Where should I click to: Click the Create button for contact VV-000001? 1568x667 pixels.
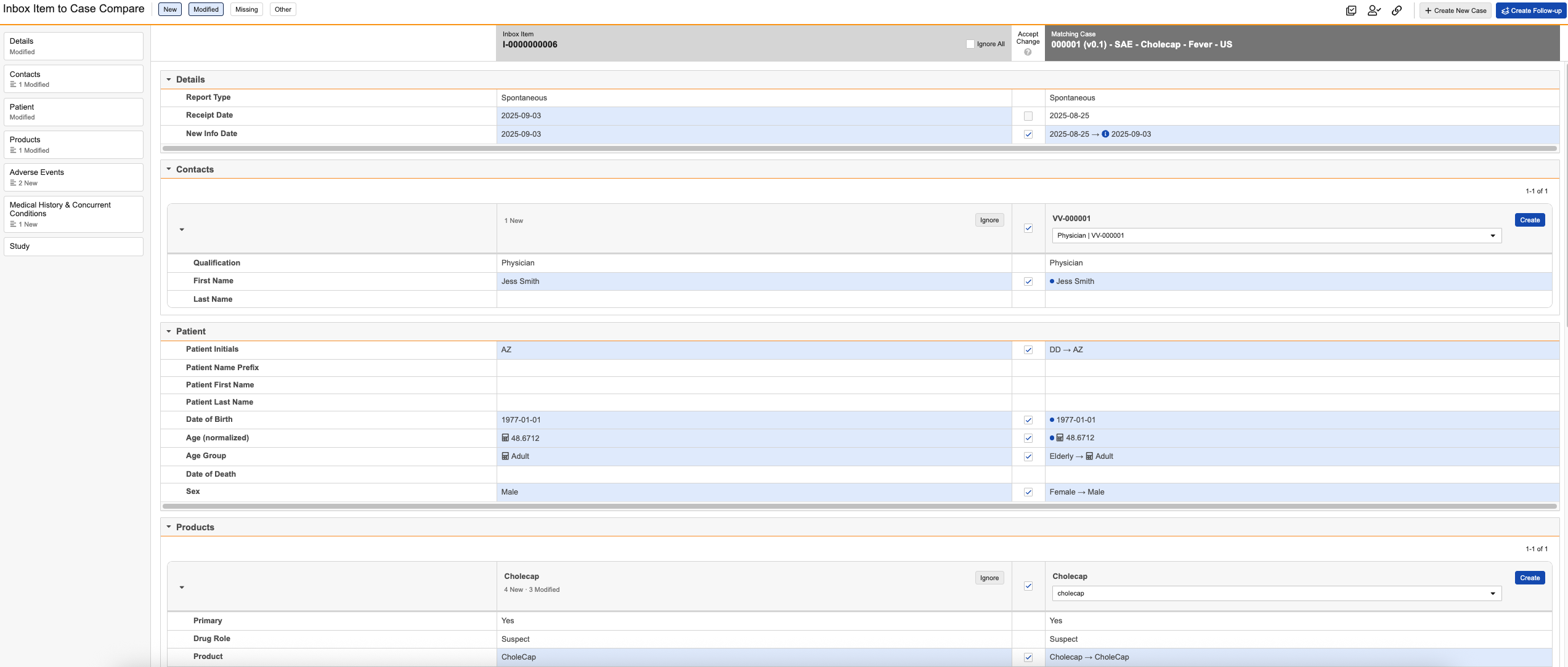(x=1529, y=220)
